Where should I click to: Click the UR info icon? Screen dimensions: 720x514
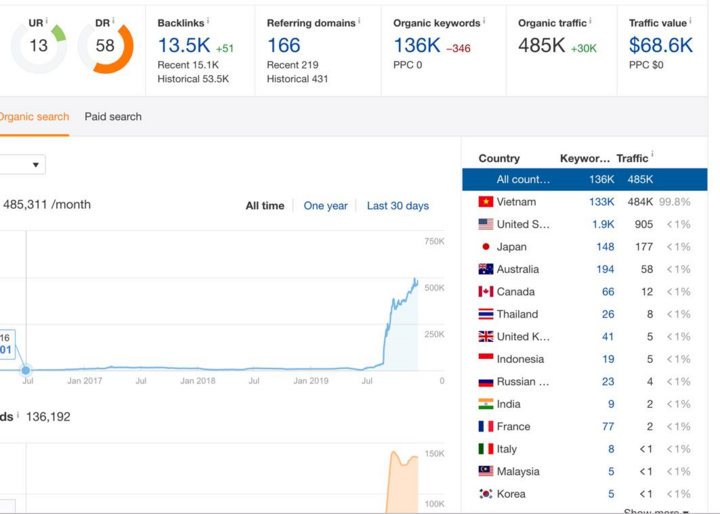tap(46, 20)
